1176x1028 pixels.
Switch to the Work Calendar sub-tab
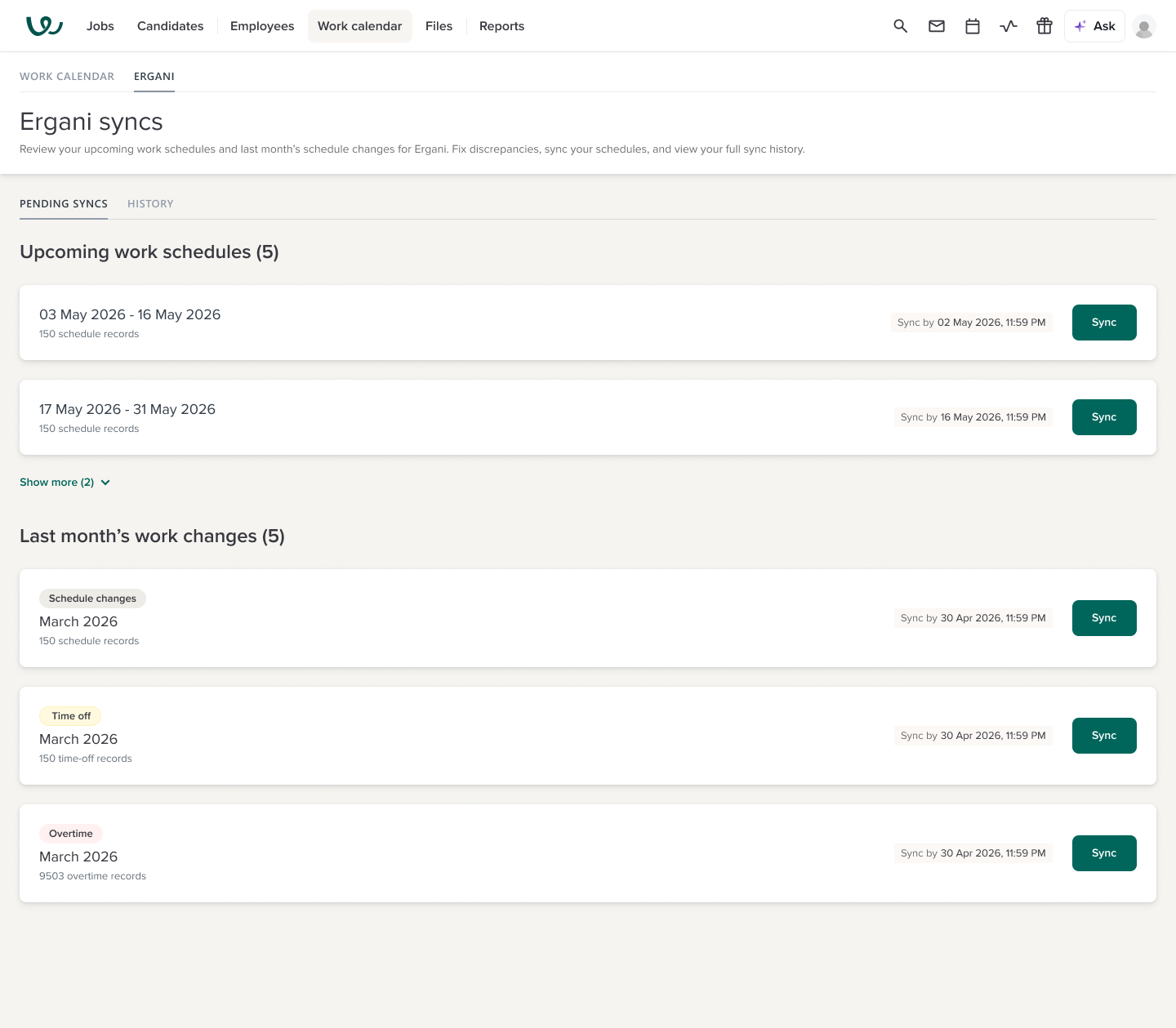67,76
